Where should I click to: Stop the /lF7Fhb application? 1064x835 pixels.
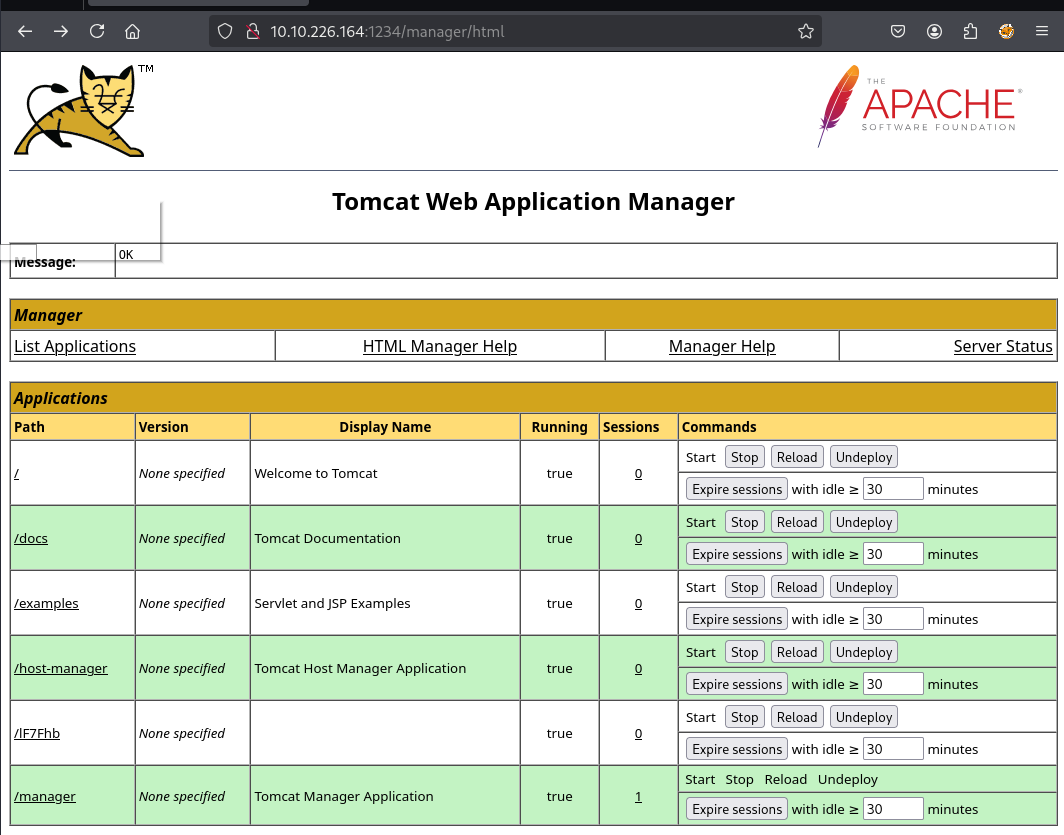744,718
